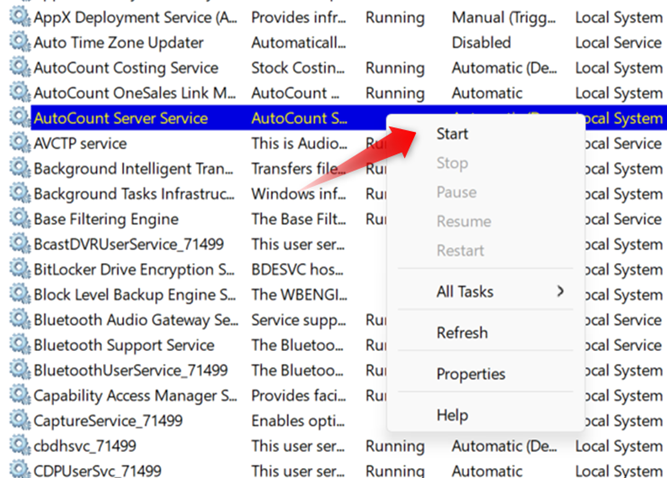Screen dimensions: 667x478
Task: Click Help in the context menu
Action: pos(452,415)
